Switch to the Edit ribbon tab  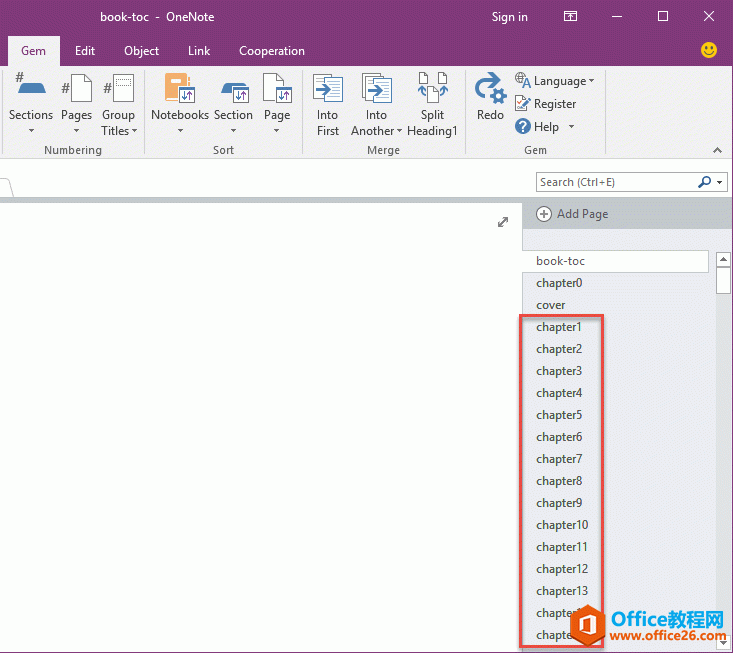(85, 51)
